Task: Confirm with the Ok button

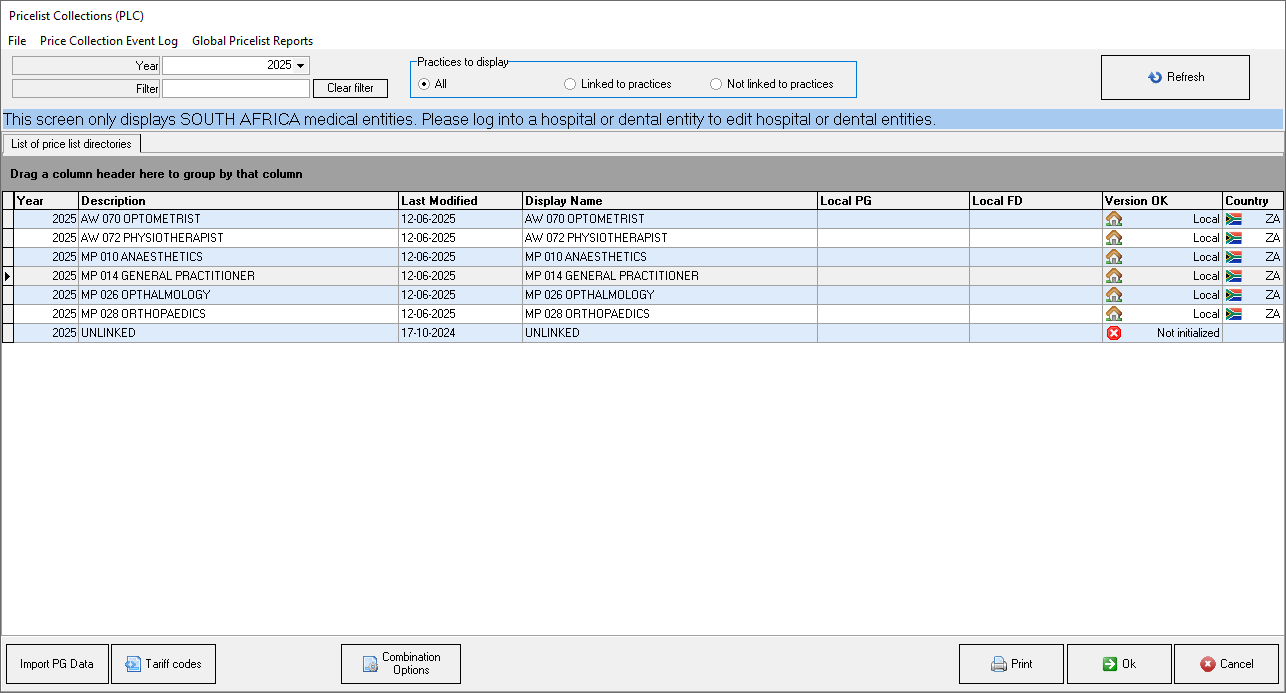Action: coord(1119,664)
